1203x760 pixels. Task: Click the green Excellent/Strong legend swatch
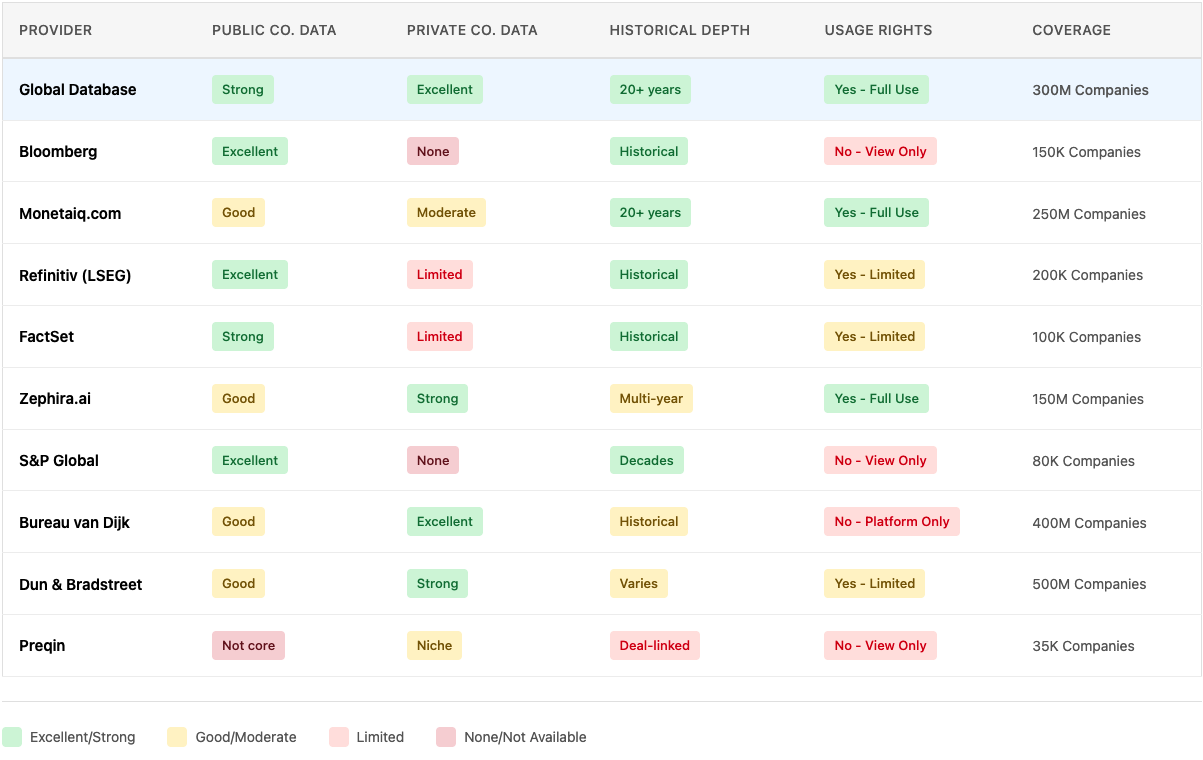pos(12,737)
